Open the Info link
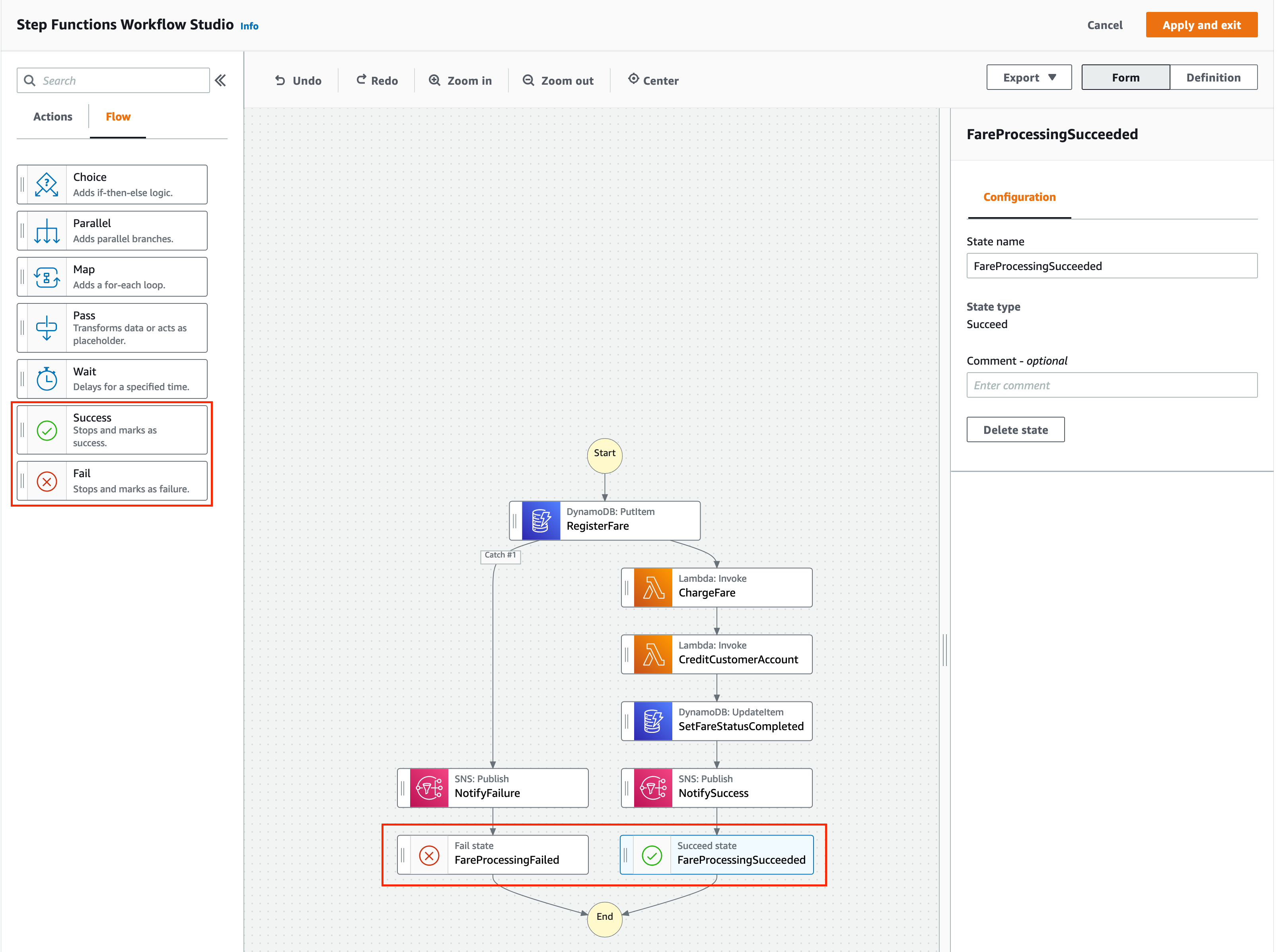The width and height of the screenshot is (1281, 952). click(x=249, y=26)
